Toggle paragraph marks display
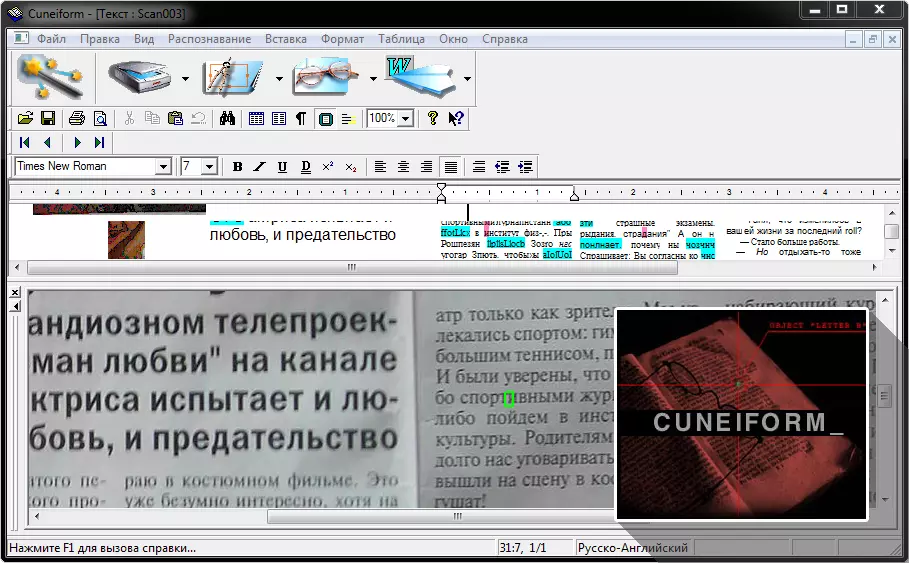Image resolution: width=909 pixels, height=563 pixels. [x=301, y=118]
